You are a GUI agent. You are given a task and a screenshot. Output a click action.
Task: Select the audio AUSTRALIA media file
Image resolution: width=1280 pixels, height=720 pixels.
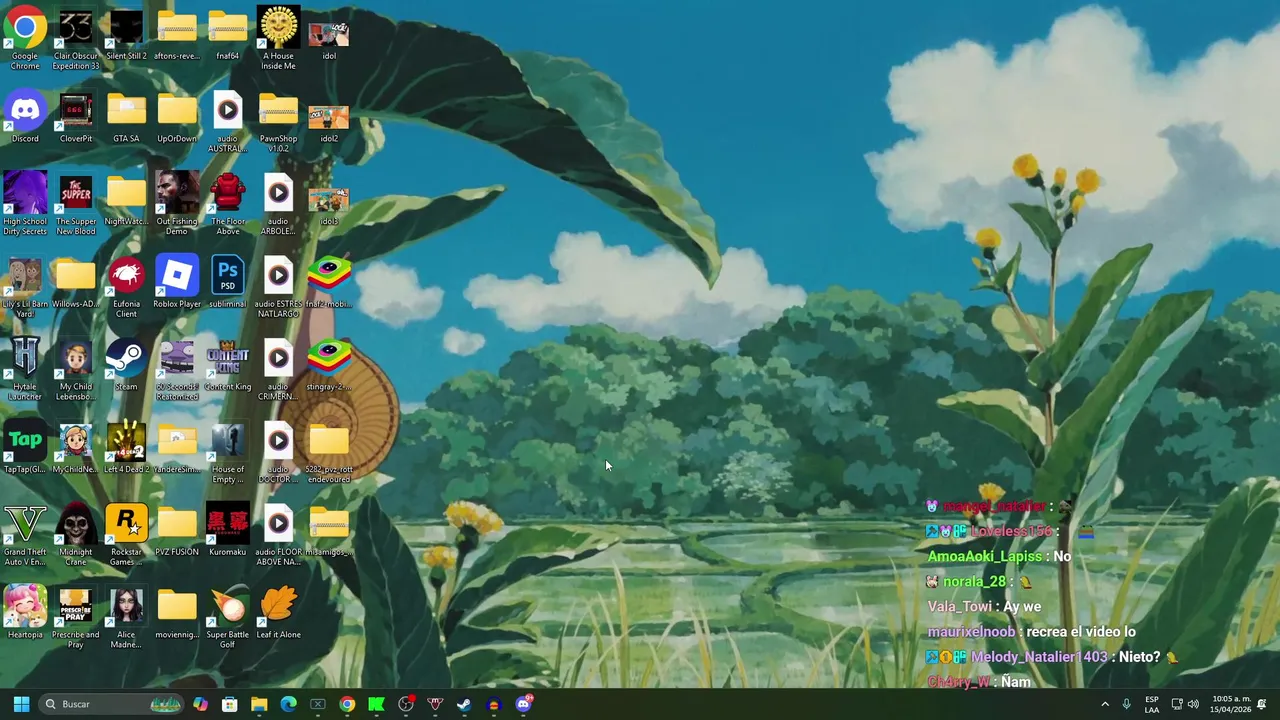pyautogui.click(x=228, y=122)
